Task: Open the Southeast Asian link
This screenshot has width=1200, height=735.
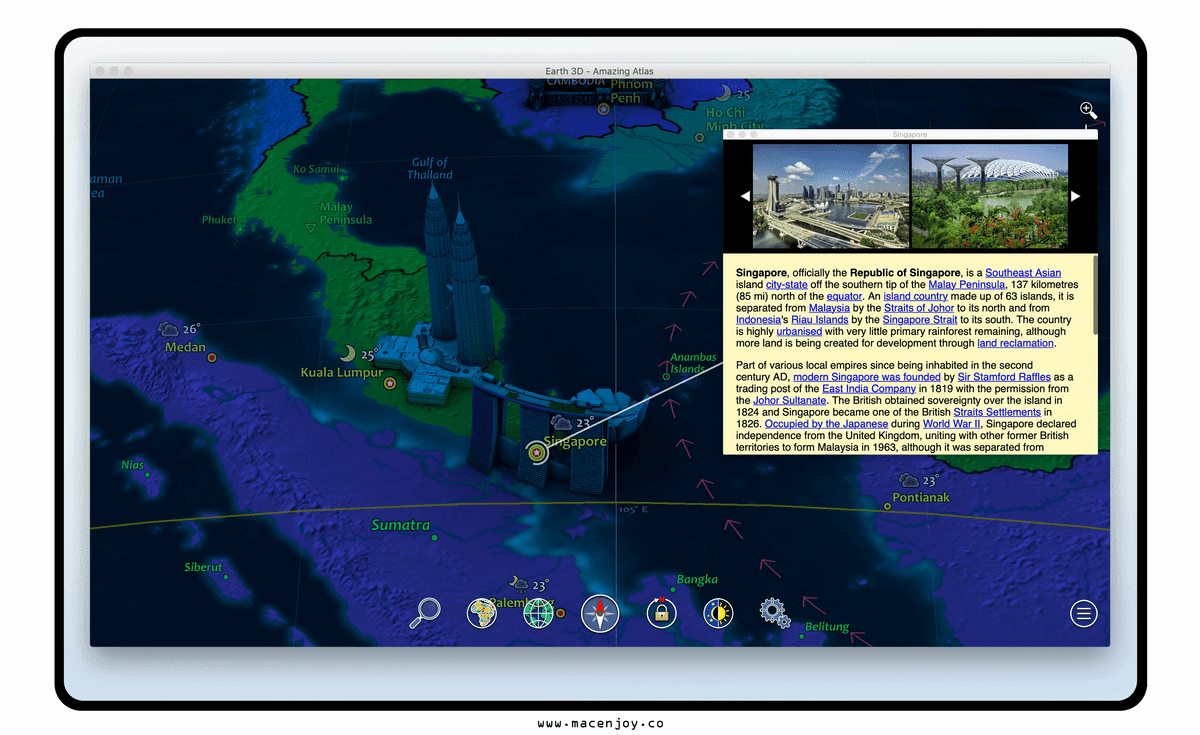Action: [x=1023, y=272]
